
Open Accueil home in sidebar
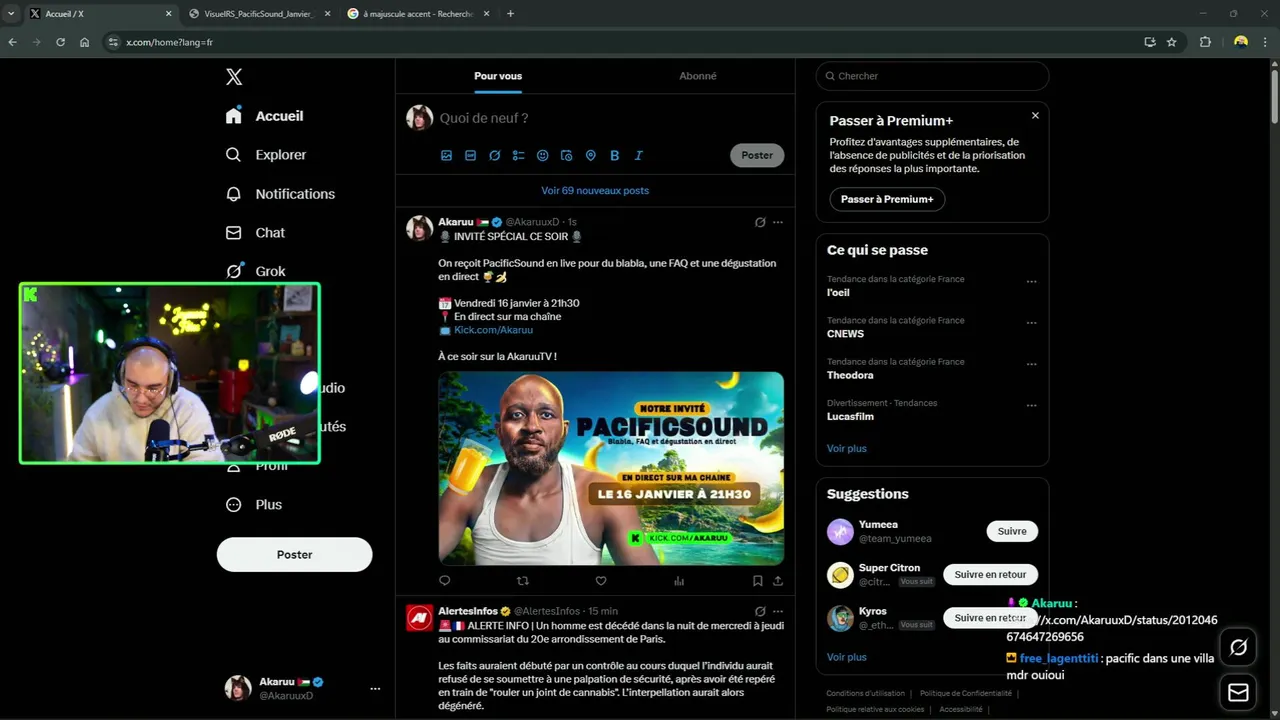coord(265,116)
